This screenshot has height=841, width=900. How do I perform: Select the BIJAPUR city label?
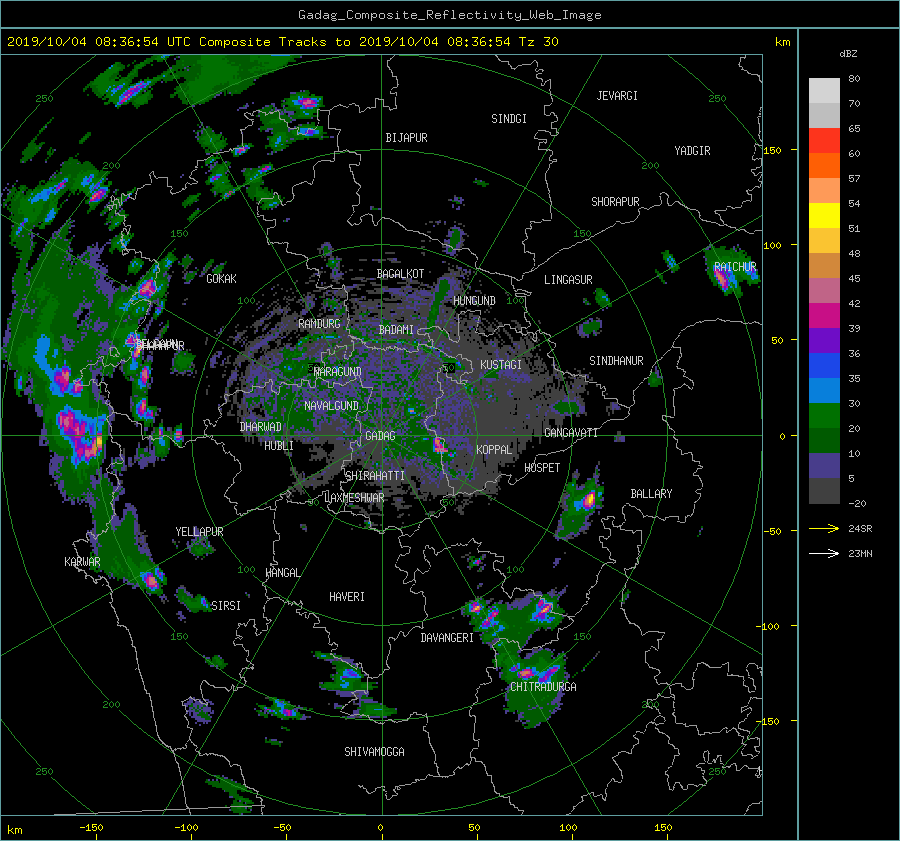point(406,138)
